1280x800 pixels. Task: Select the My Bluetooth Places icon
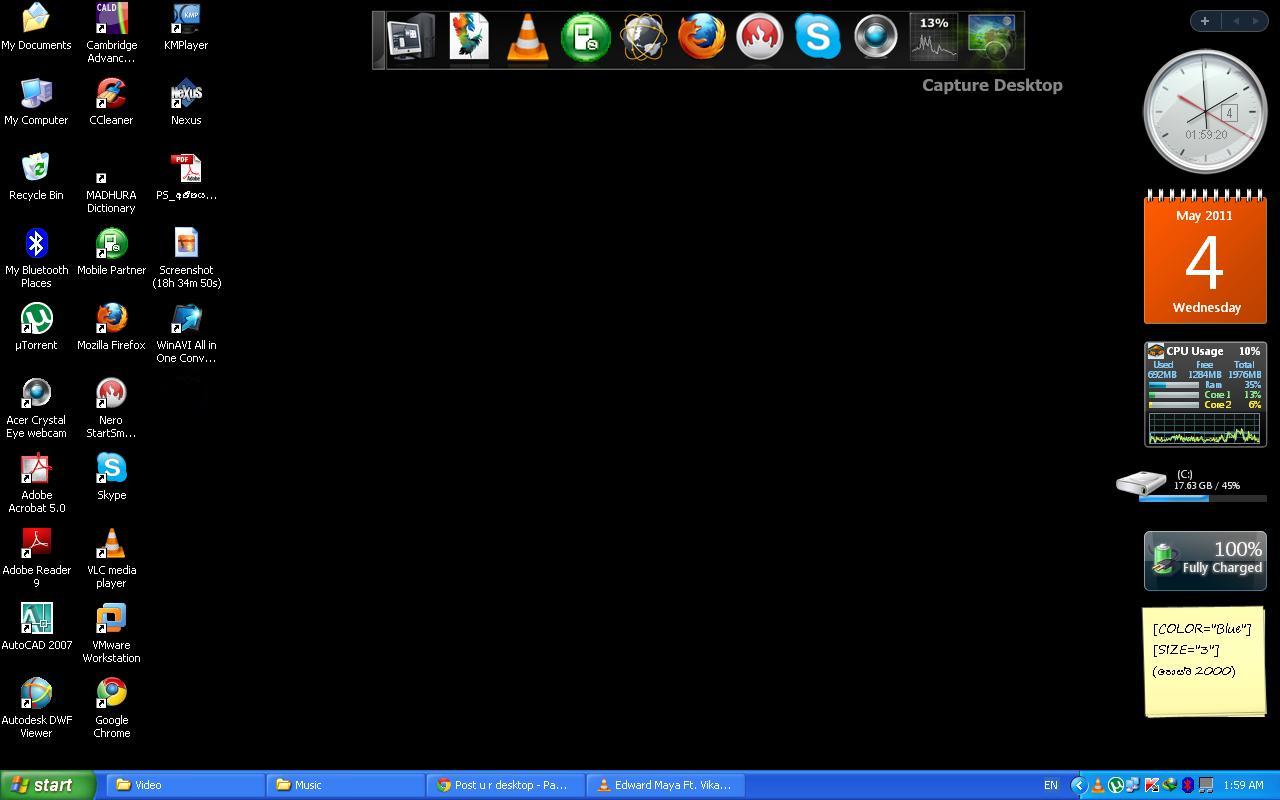(x=36, y=258)
